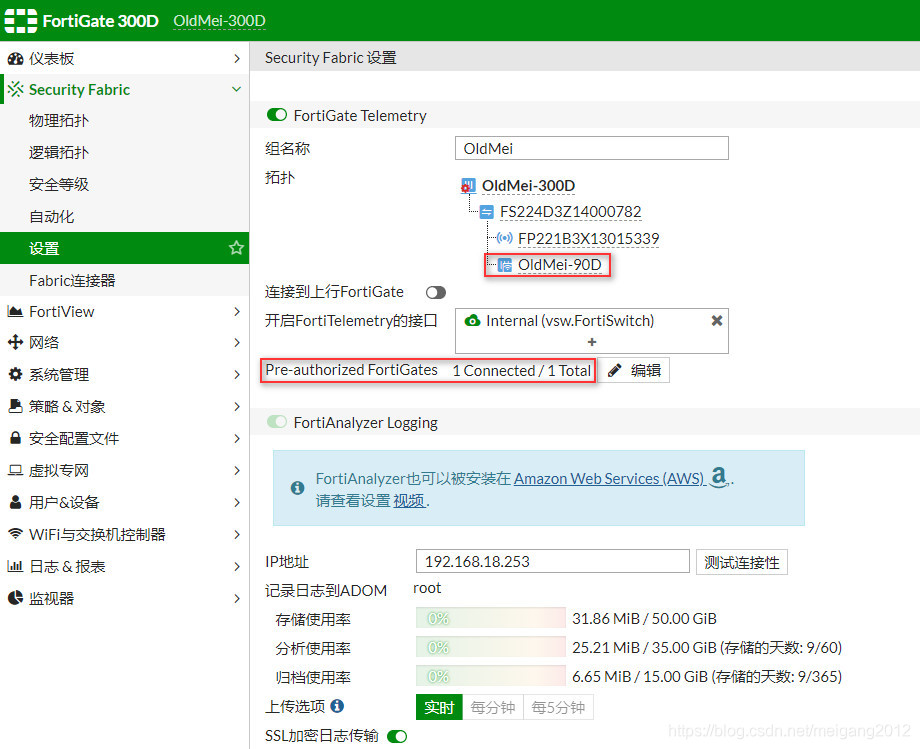Click the 网络 cross-arrows icon
The image size is (920, 749).
15,343
